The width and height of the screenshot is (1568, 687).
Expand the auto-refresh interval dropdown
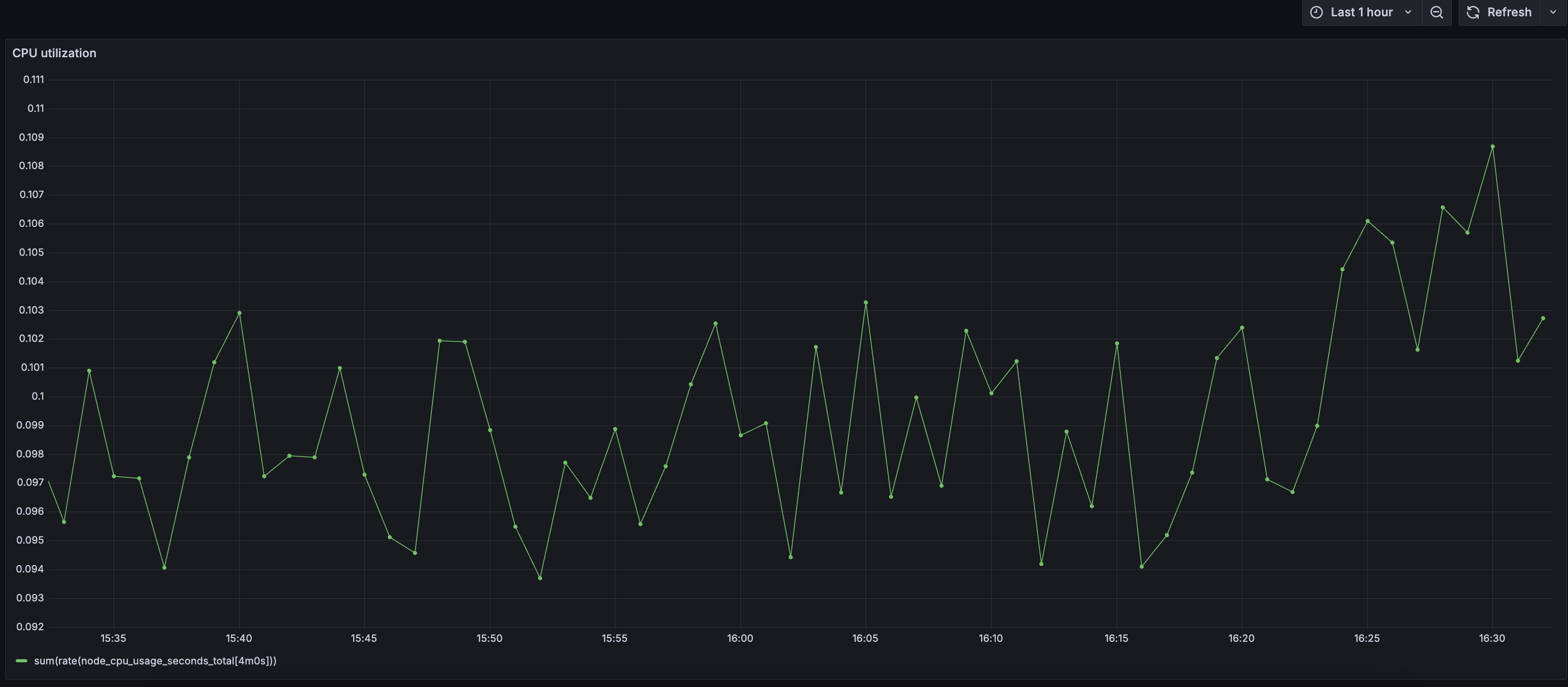click(x=1554, y=12)
